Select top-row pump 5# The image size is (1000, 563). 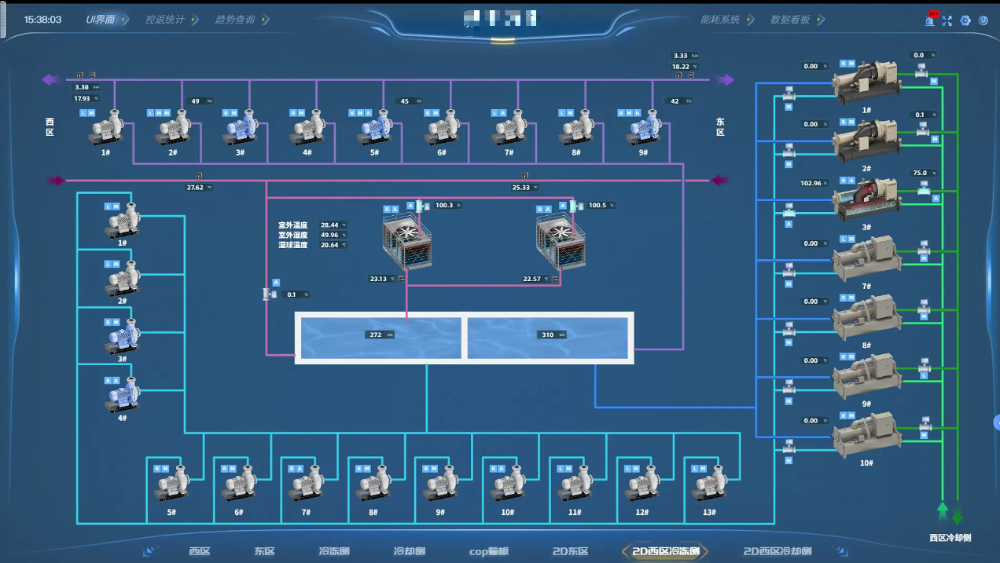tap(376, 129)
